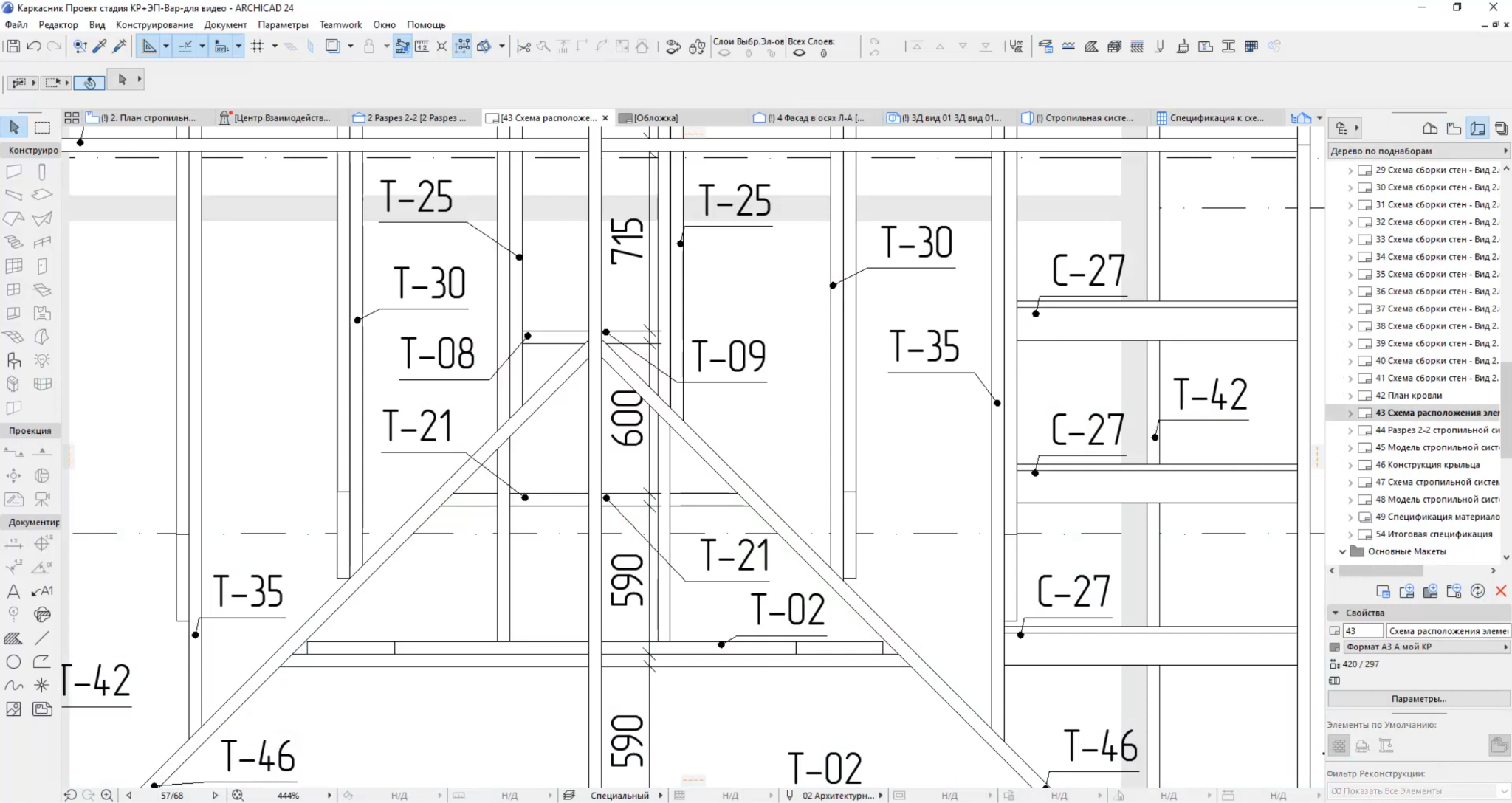Click the Параметры... button
The width and height of the screenshot is (1512, 803).
(x=1418, y=699)
